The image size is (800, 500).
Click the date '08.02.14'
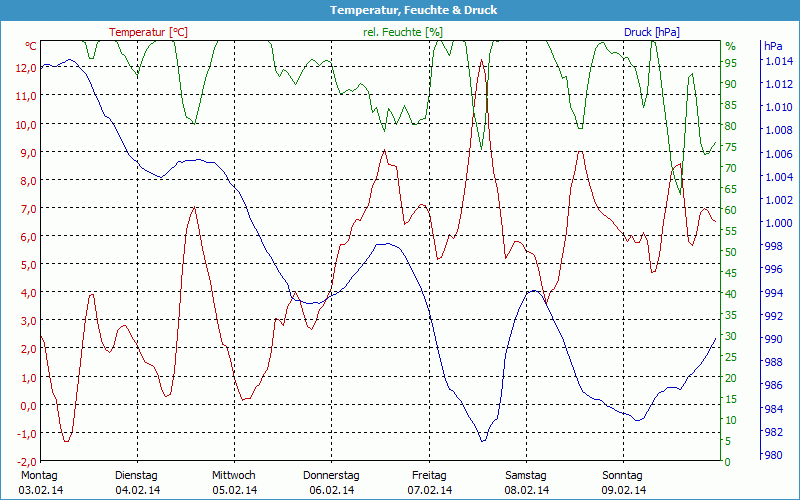pos(527,490)
